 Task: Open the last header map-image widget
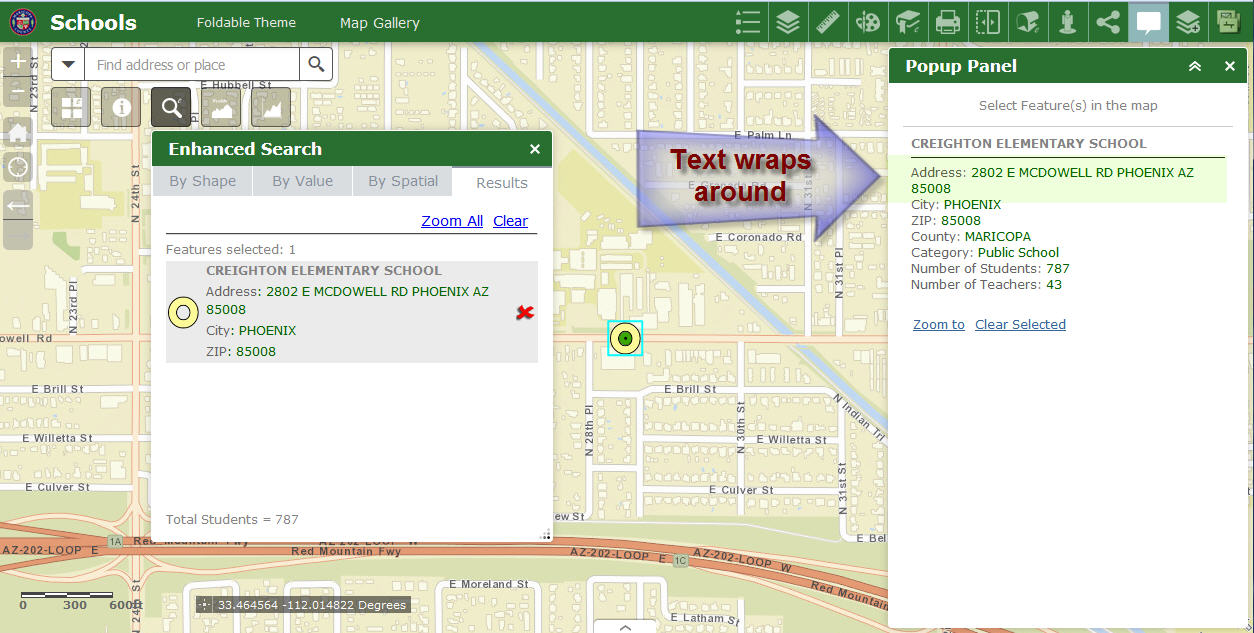tap(1228, 22)
